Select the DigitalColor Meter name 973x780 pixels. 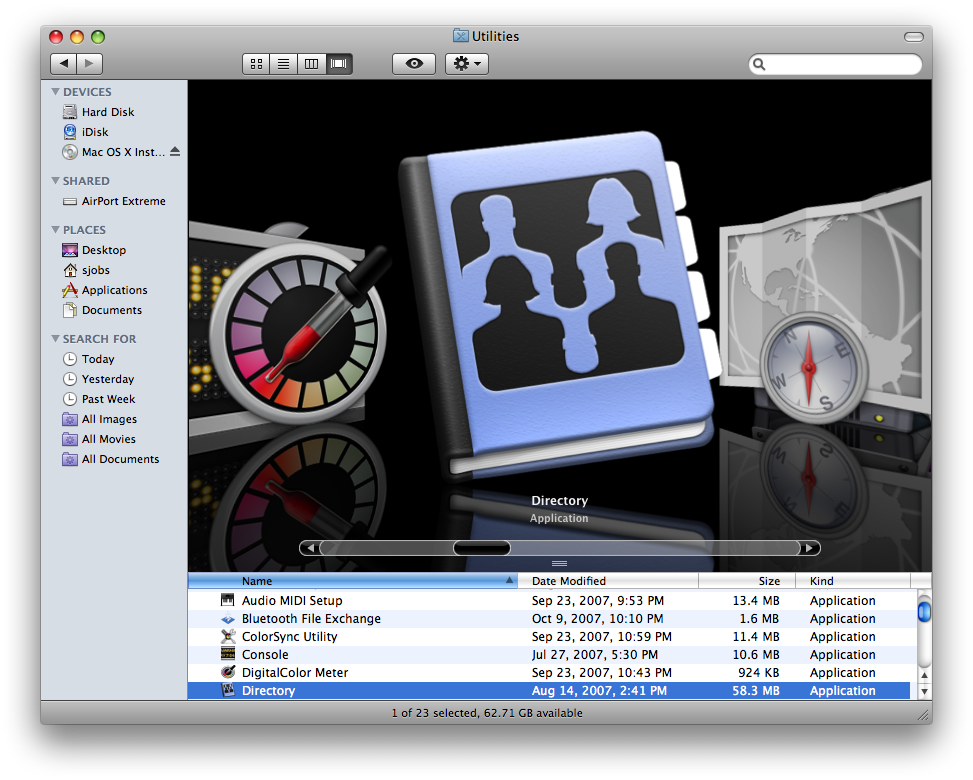pos(295,673)
